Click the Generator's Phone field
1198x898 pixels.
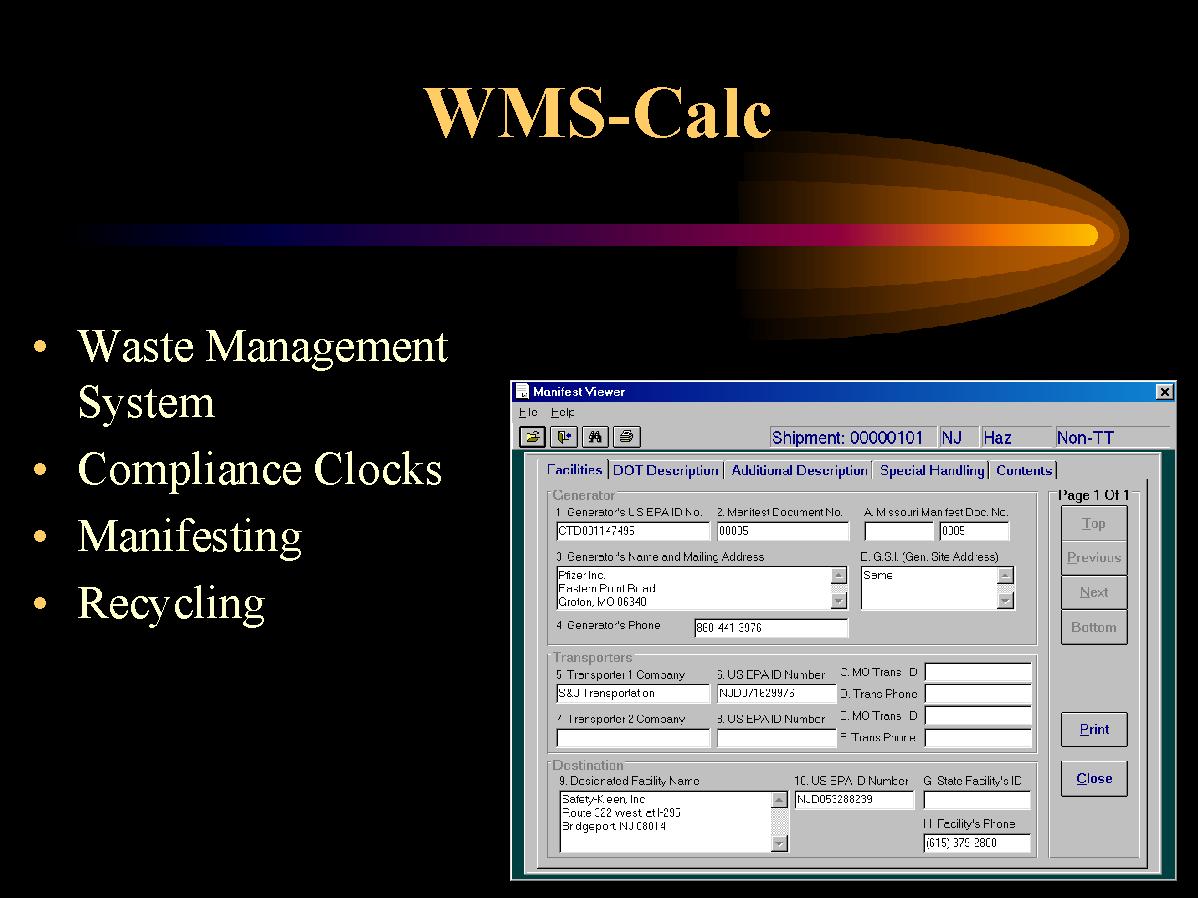(770, 629)
